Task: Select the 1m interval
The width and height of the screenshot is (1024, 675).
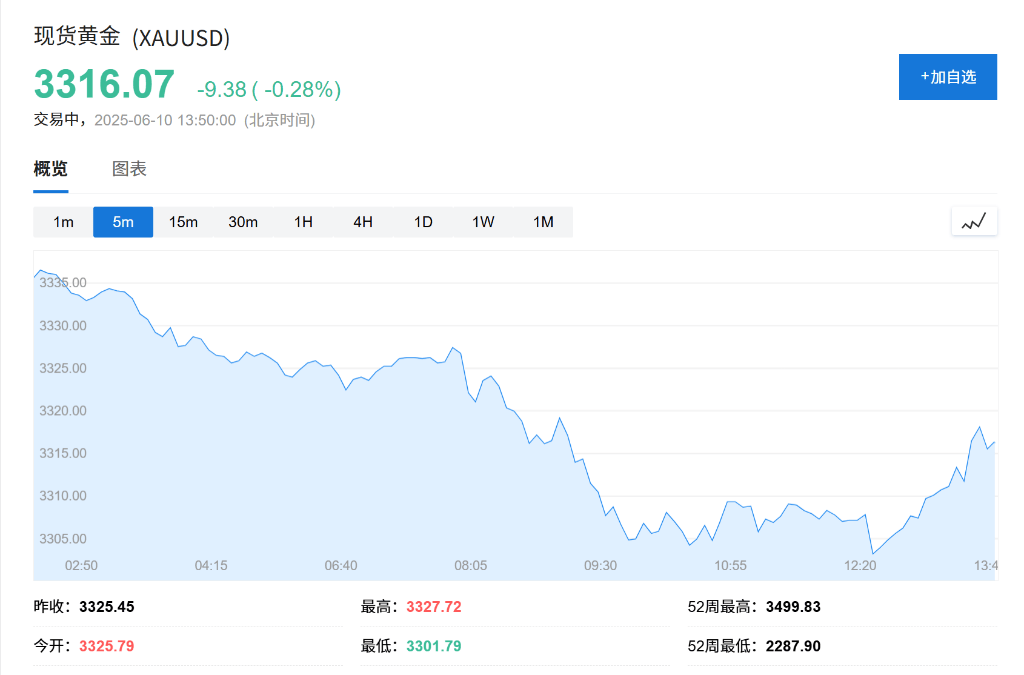Action: (x=63, y=222)
